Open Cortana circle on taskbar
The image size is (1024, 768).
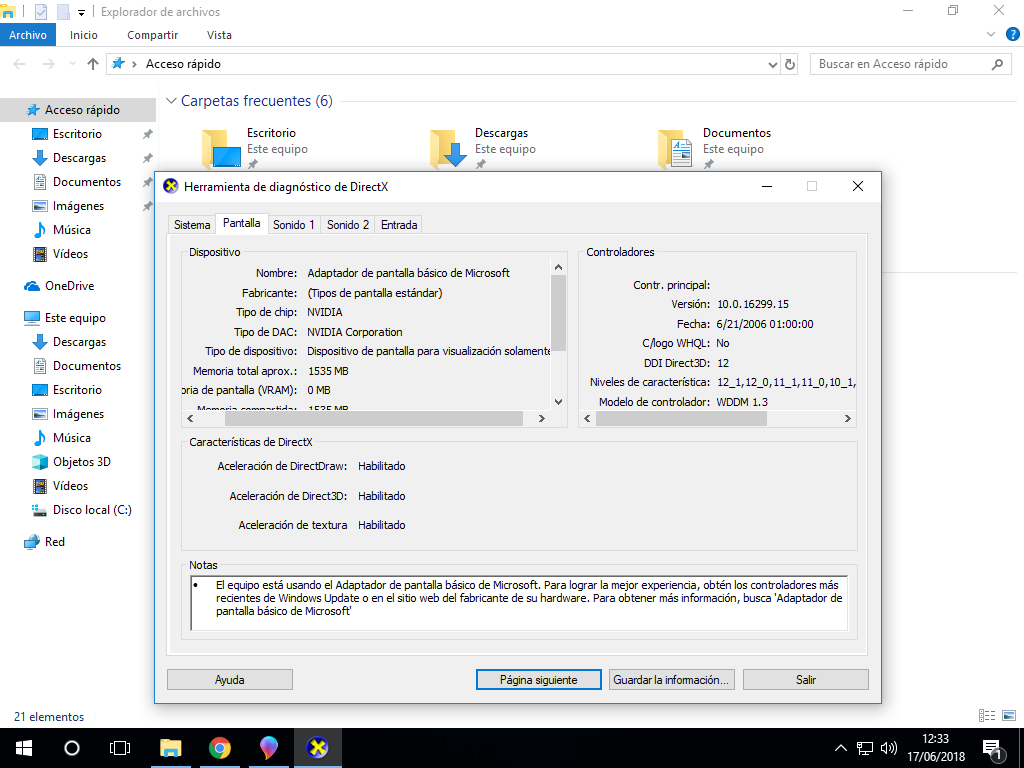point(72,748)
